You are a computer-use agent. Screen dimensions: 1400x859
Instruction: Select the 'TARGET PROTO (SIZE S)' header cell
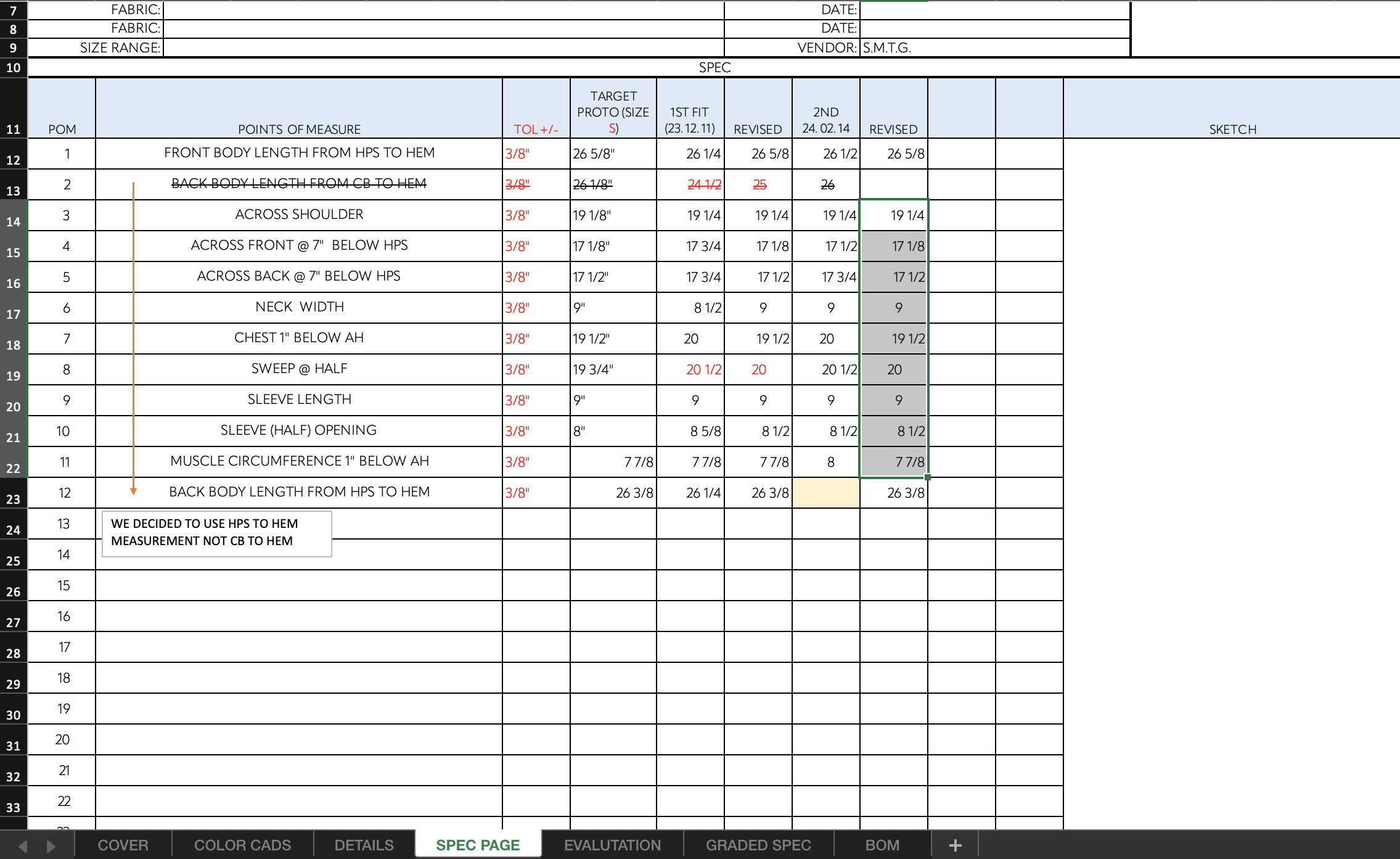click(x=613, y=108)
